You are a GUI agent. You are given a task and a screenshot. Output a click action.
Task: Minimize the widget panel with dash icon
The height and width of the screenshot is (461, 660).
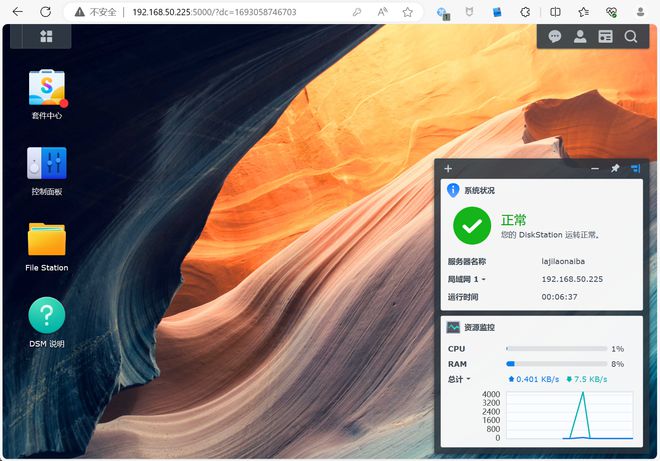pos(595,169)
